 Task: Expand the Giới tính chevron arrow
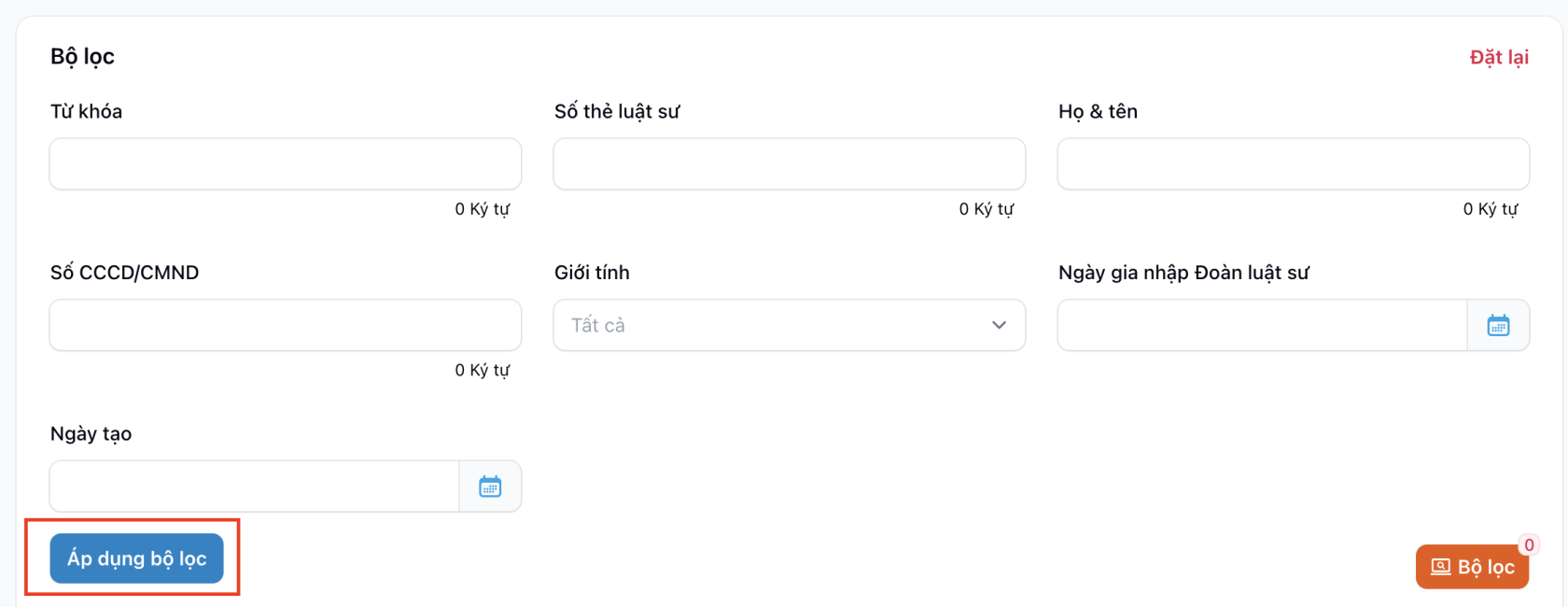click(999, 325)
